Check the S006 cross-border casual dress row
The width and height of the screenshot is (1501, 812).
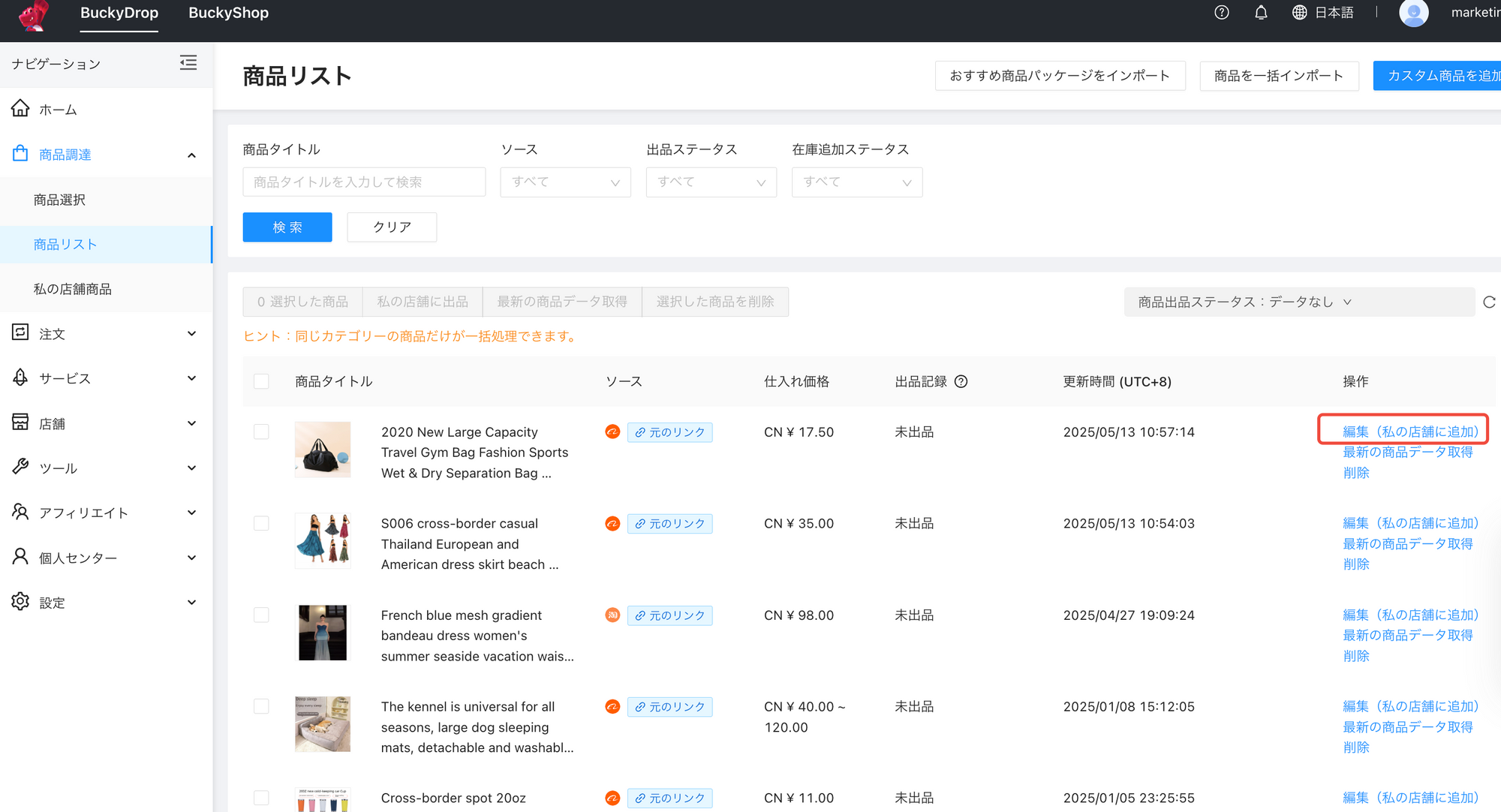(x=261, y=523)
